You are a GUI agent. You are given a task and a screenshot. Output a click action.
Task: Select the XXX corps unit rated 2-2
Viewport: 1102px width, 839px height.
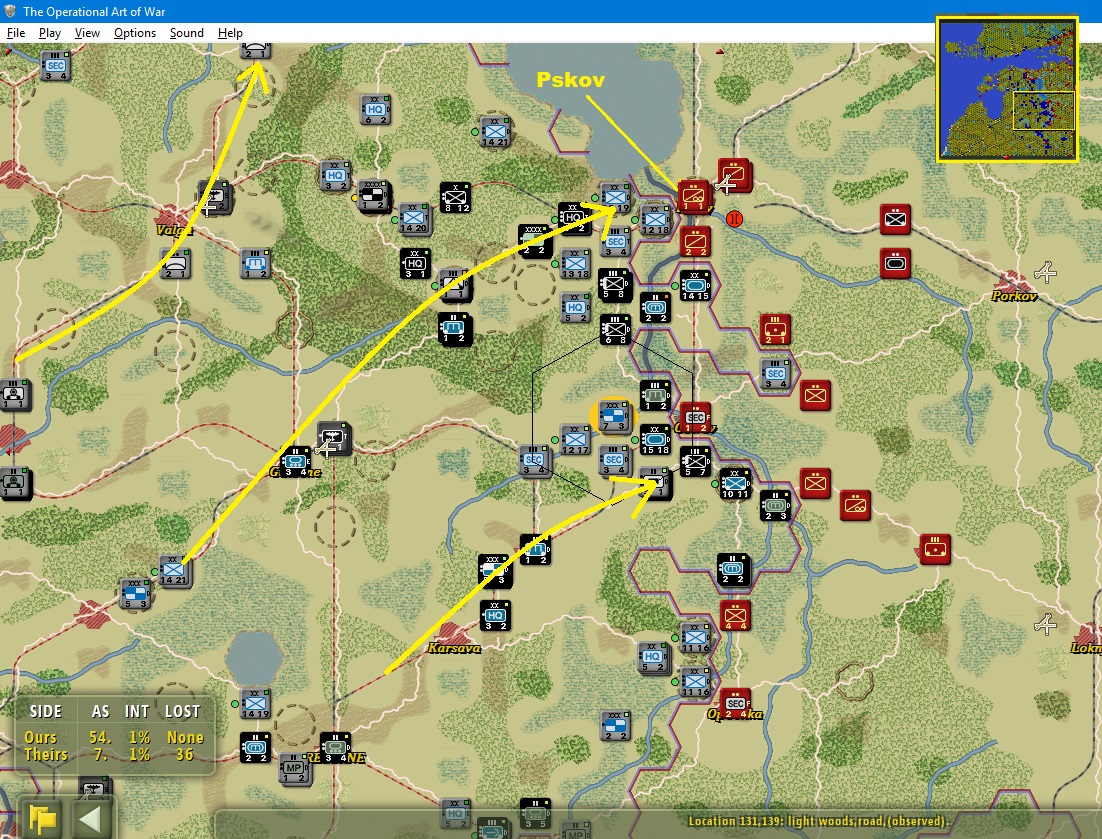click(x=616, y=726)
